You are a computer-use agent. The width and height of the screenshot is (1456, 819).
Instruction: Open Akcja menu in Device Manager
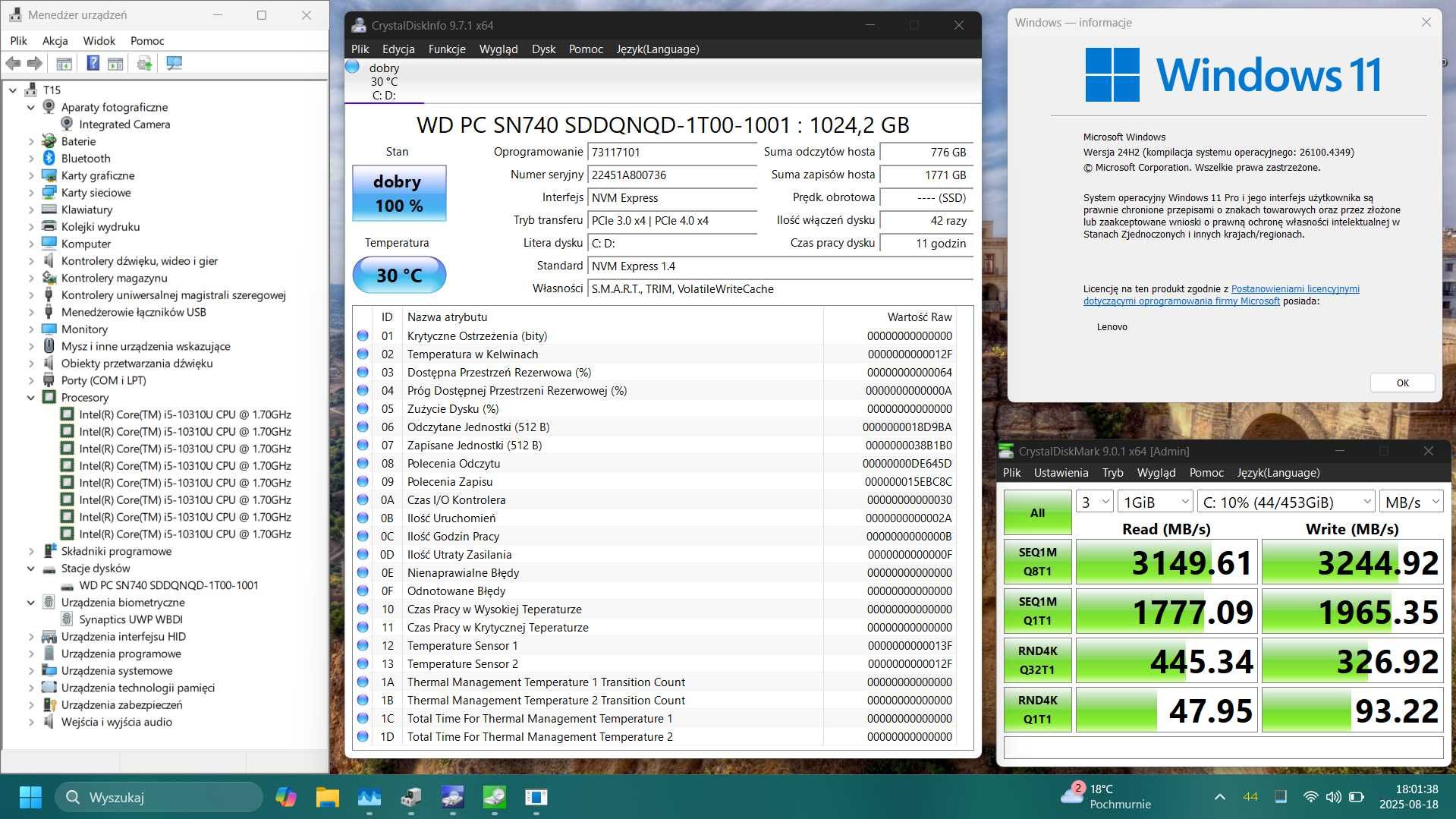coord(55,41)
